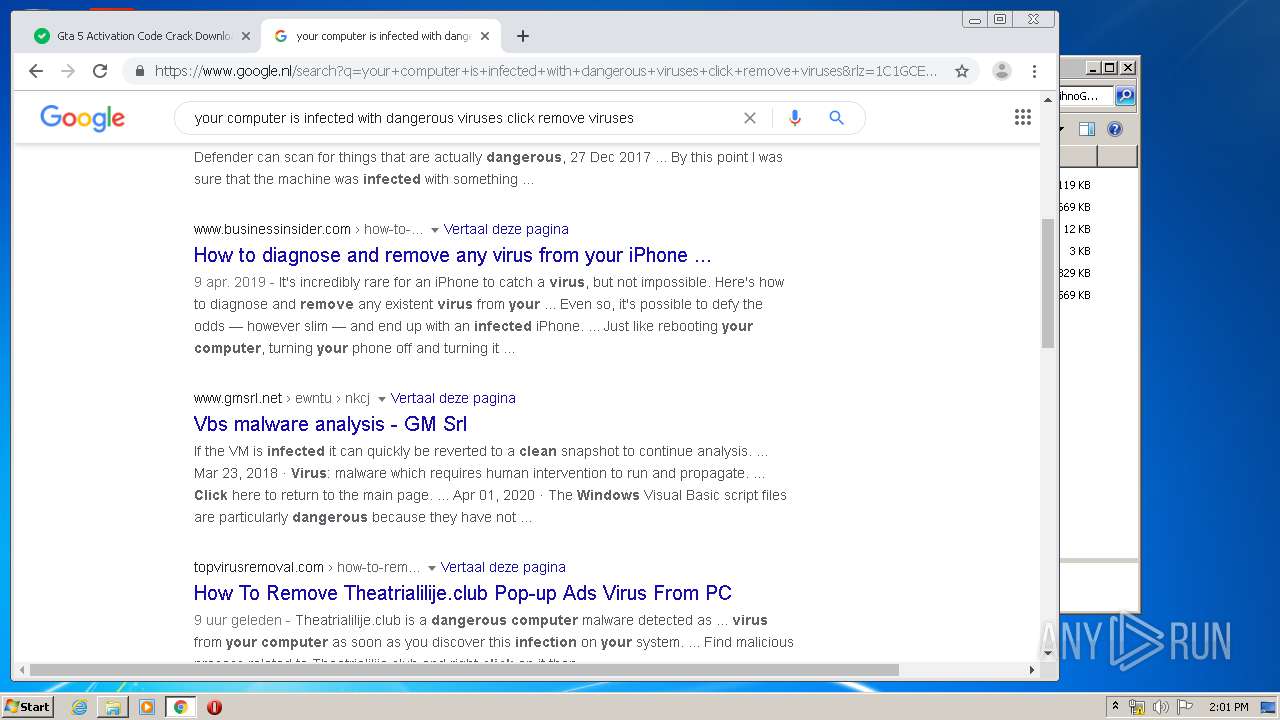Click the search box in Explorer window
The width and height of the screenshot is (1280, 720).
(1087, 96)
